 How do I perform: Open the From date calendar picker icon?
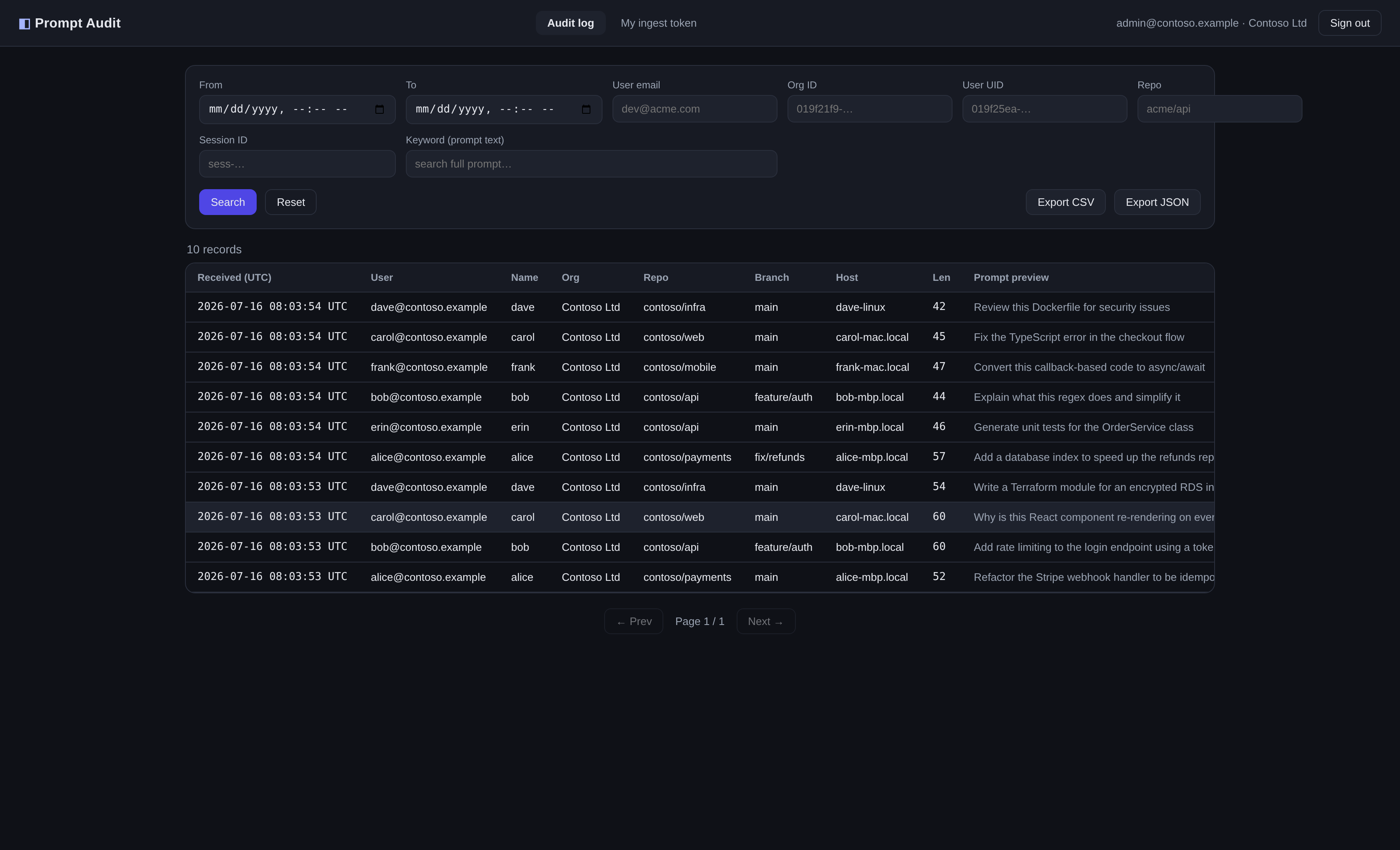[380, 109]
